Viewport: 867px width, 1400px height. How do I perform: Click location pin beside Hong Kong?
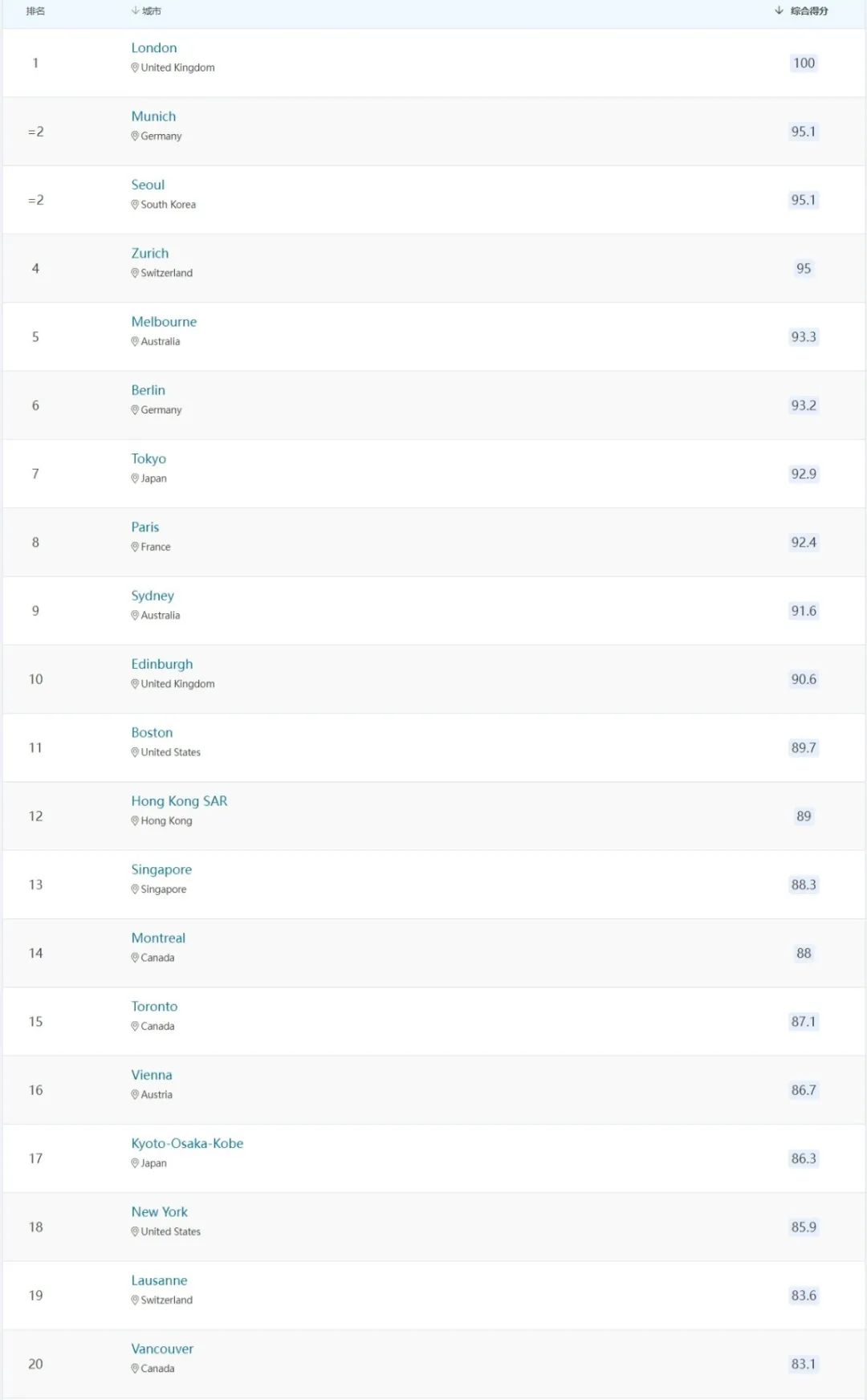pos(135,821)
